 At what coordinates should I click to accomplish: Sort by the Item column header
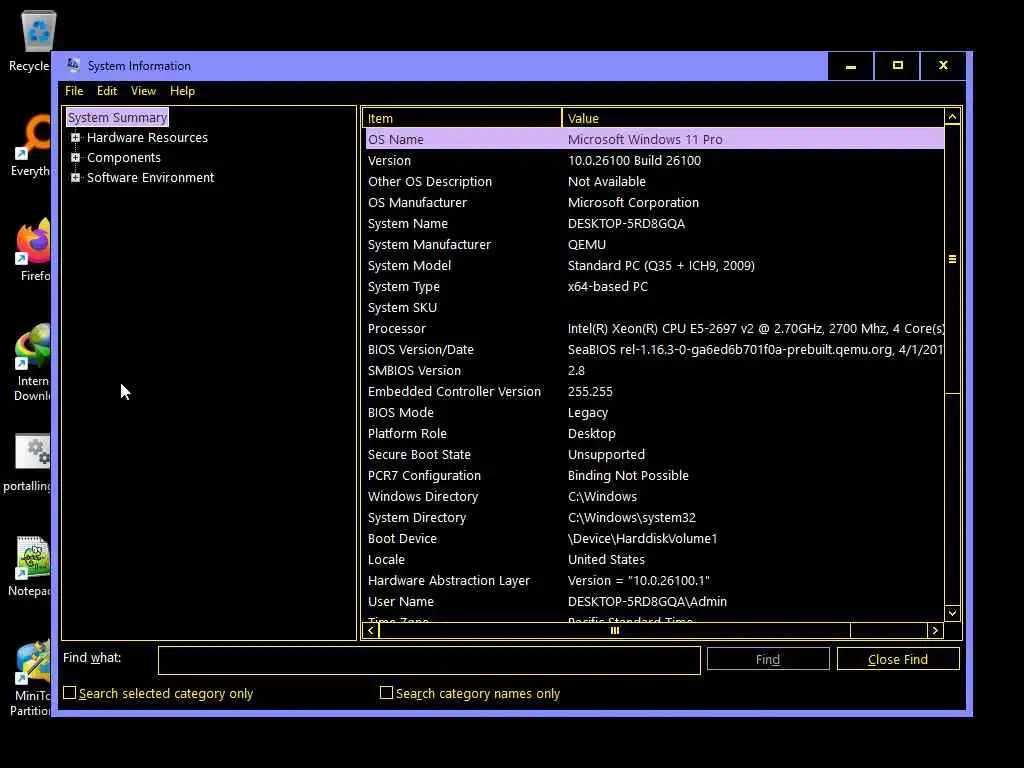pos(462,118)
